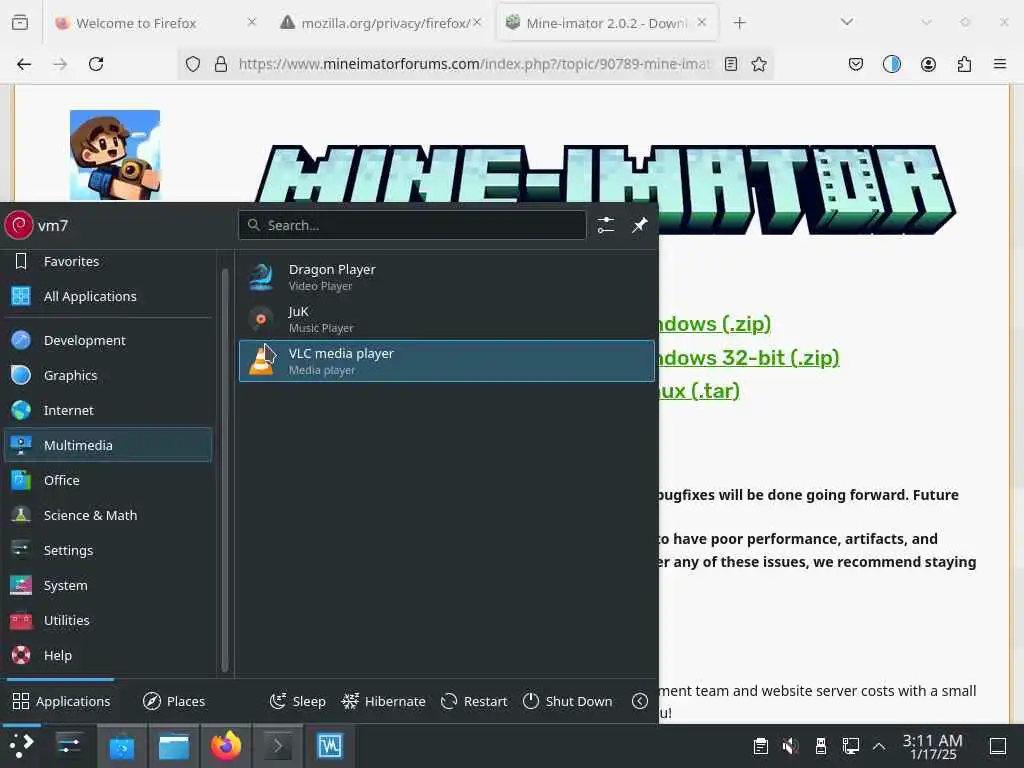Expand hidden system tray icons
1024x768 pixels.
(879, 746)
